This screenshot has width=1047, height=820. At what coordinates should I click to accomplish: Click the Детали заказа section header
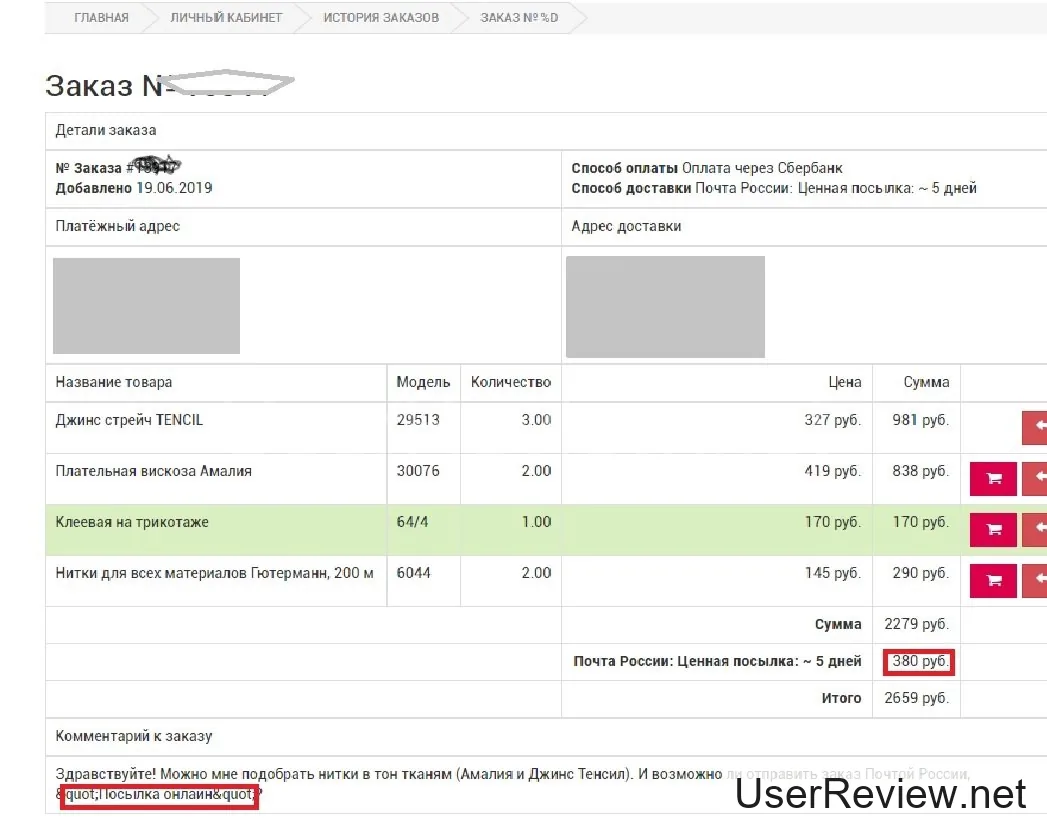pos(106,130)
